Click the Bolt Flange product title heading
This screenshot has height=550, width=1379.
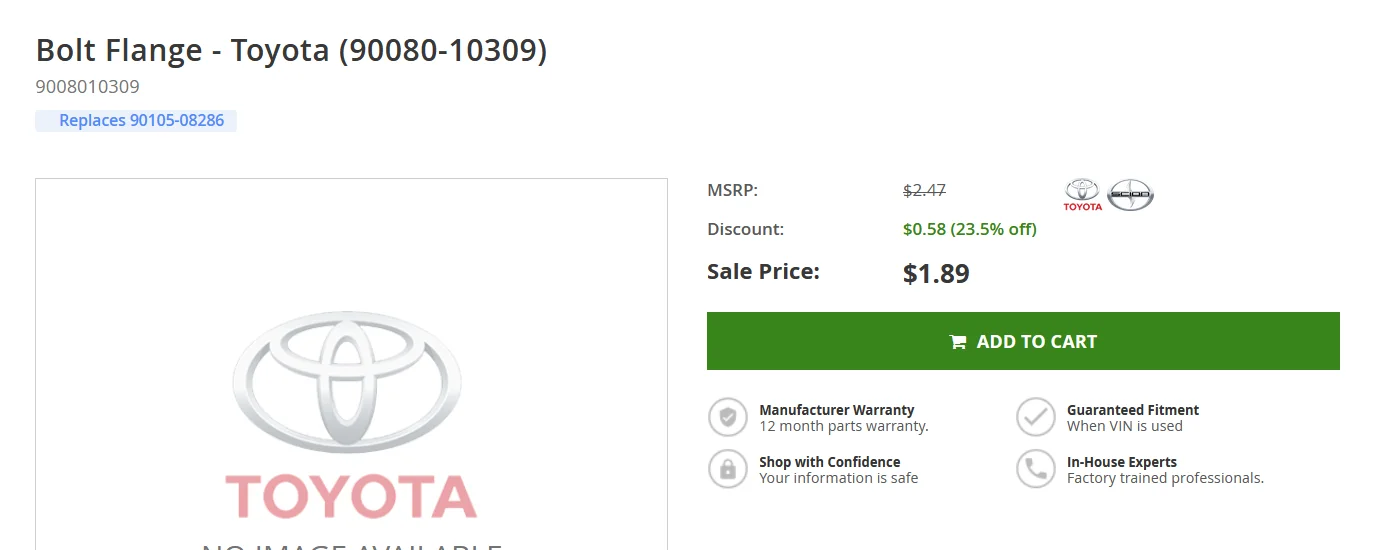(x=291, y=51)
